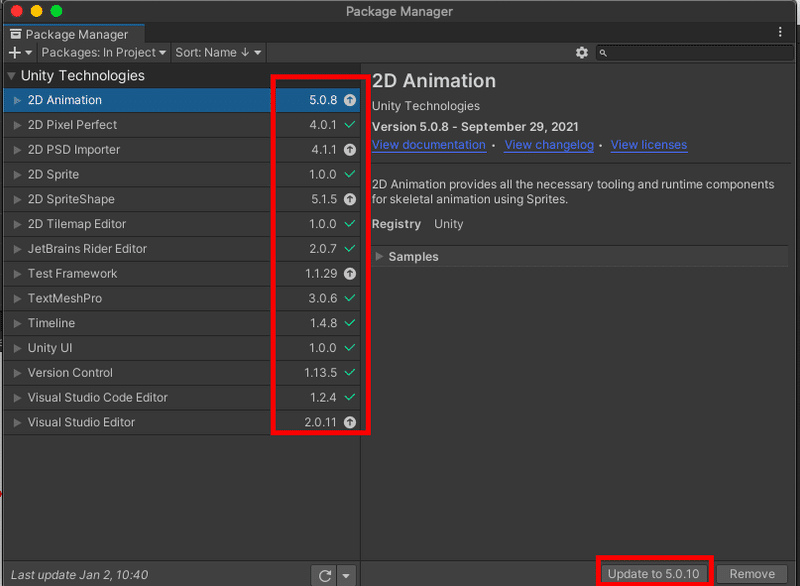Open the window's three-dot options menu
The width and height of the screenshot is (800, 586).
pyautogui.click(x=780, y=32)
